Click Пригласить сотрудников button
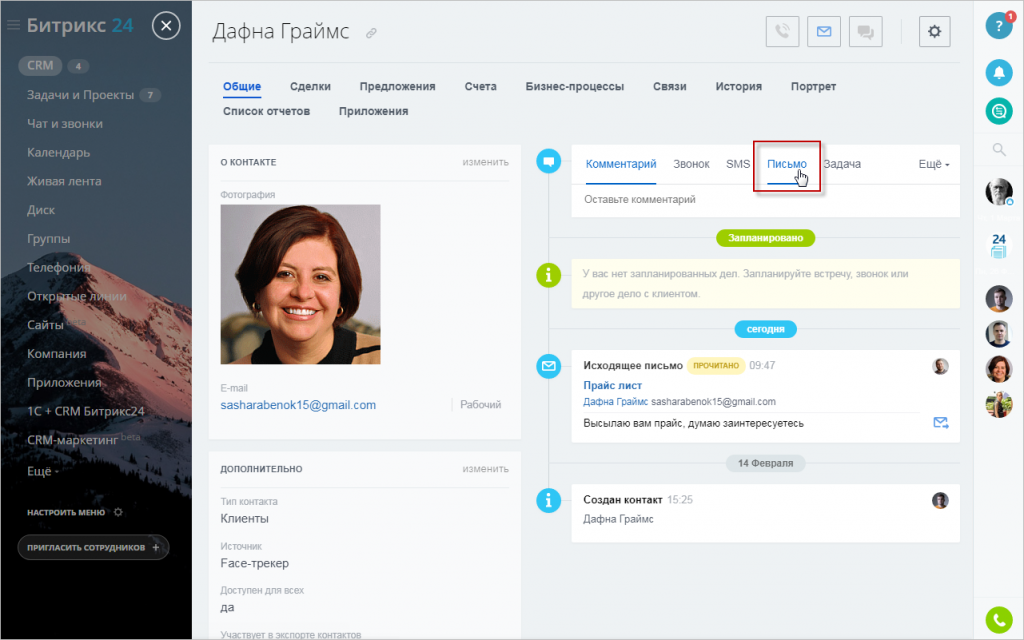 (x=93, y=547)
